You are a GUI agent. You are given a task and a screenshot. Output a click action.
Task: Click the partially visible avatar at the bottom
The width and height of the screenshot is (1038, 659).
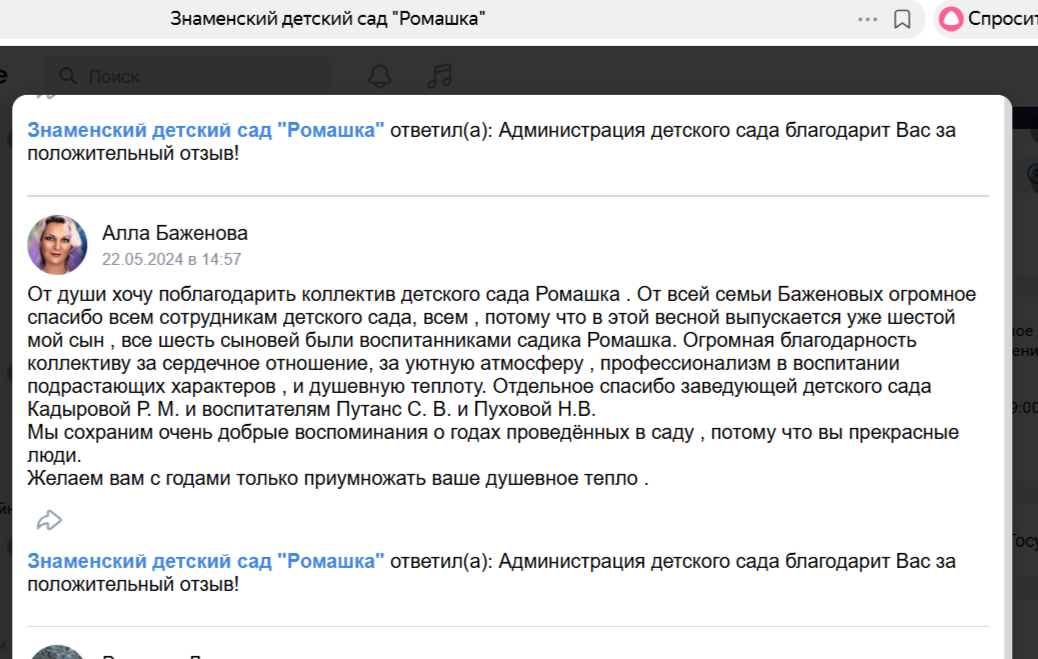pos(57,652)
